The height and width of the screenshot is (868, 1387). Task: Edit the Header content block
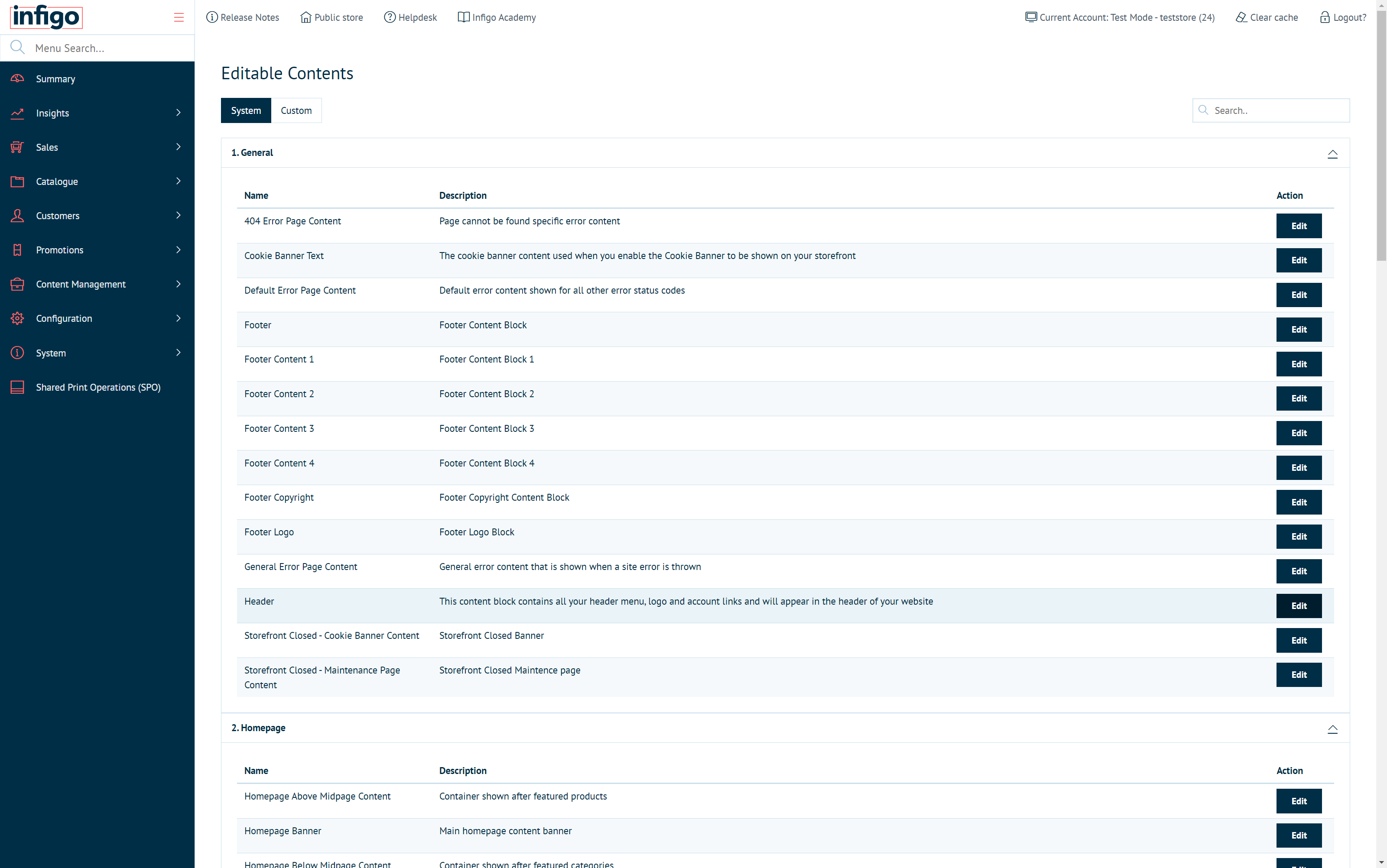1299,606
